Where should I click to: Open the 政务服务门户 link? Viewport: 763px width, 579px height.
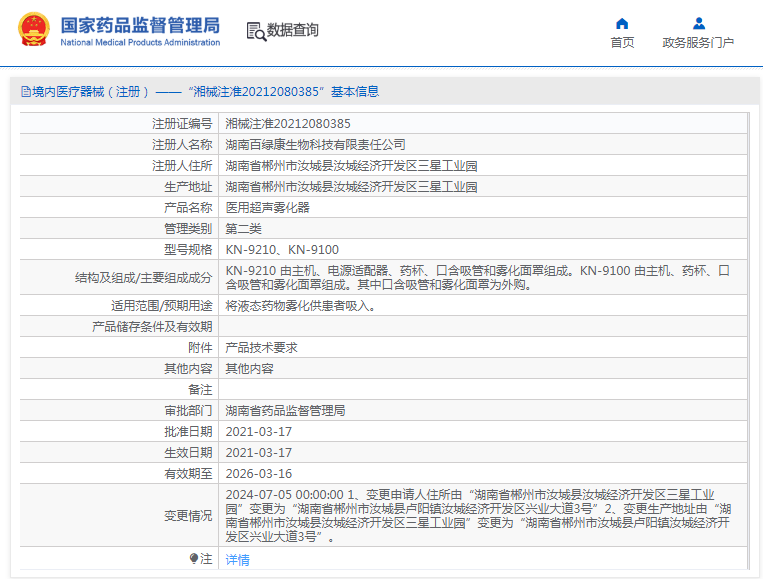(x=698, y=42)
